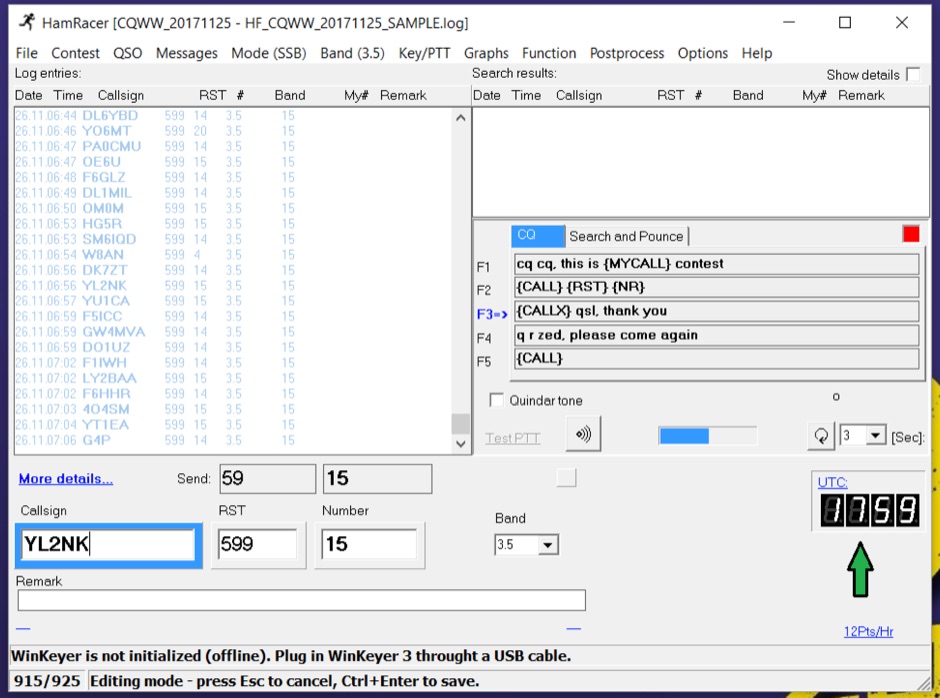
Task: Click the UTC digital clock display
Action: [x=868, y=512]
